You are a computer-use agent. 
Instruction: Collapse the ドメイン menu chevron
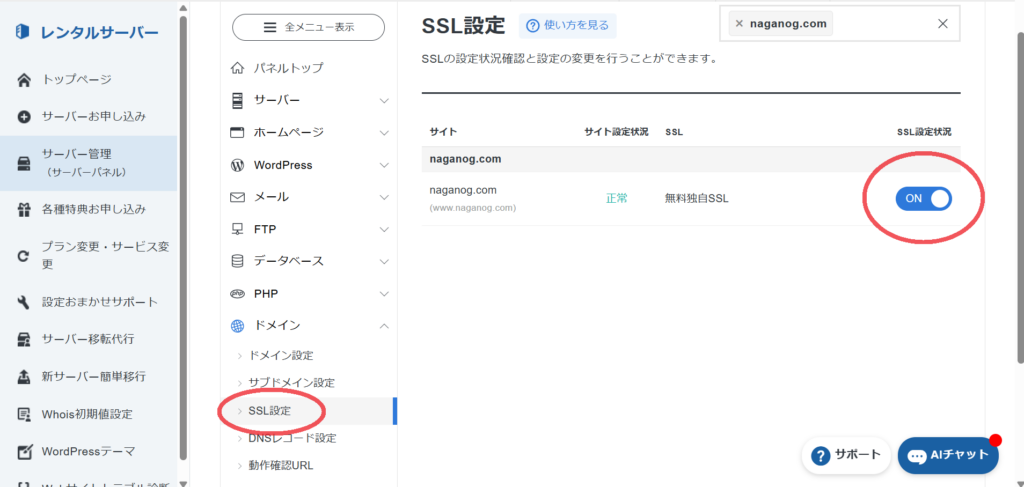coord(384,325)
